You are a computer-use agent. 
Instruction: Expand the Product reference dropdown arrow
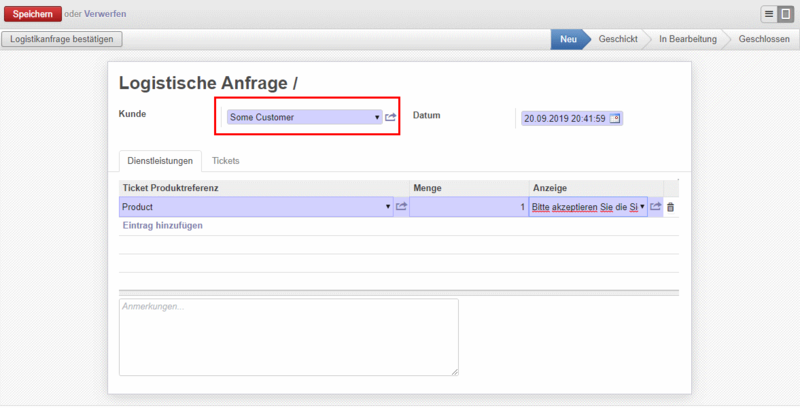point(388,207)
